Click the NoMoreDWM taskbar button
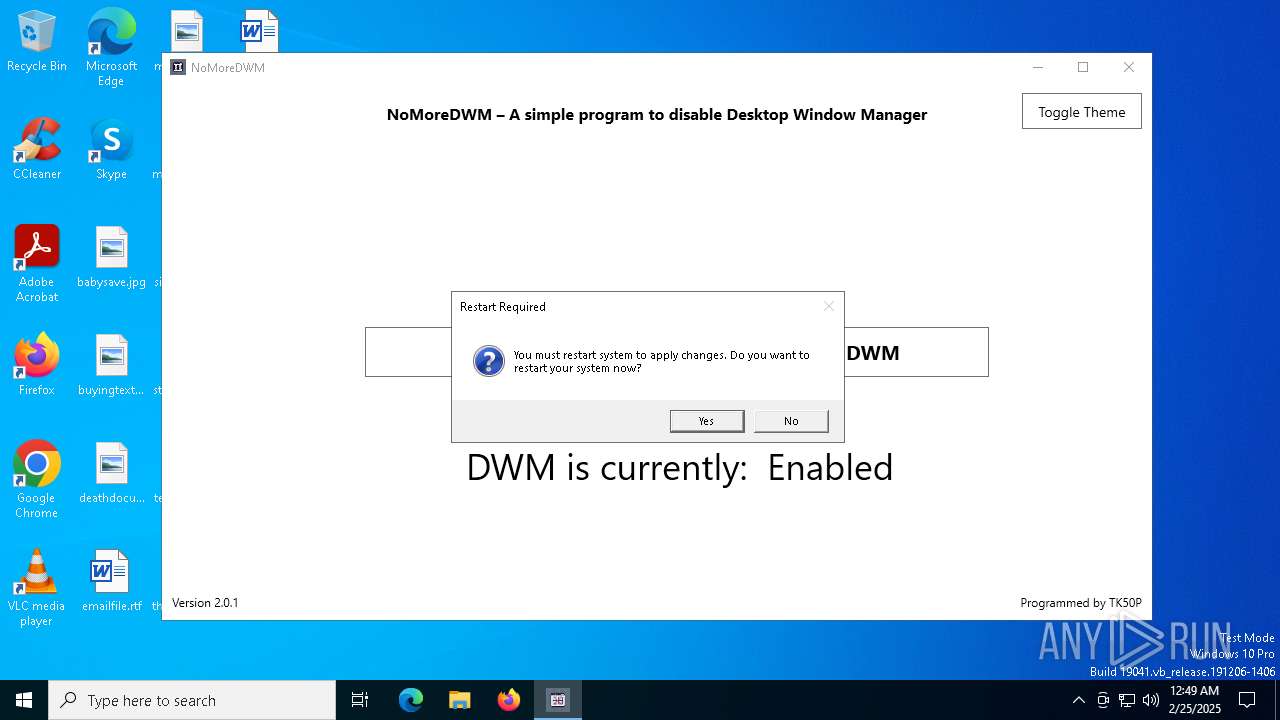Viewport: 1280px width, 720px height. pyautogui.click(x=557, y=700)
